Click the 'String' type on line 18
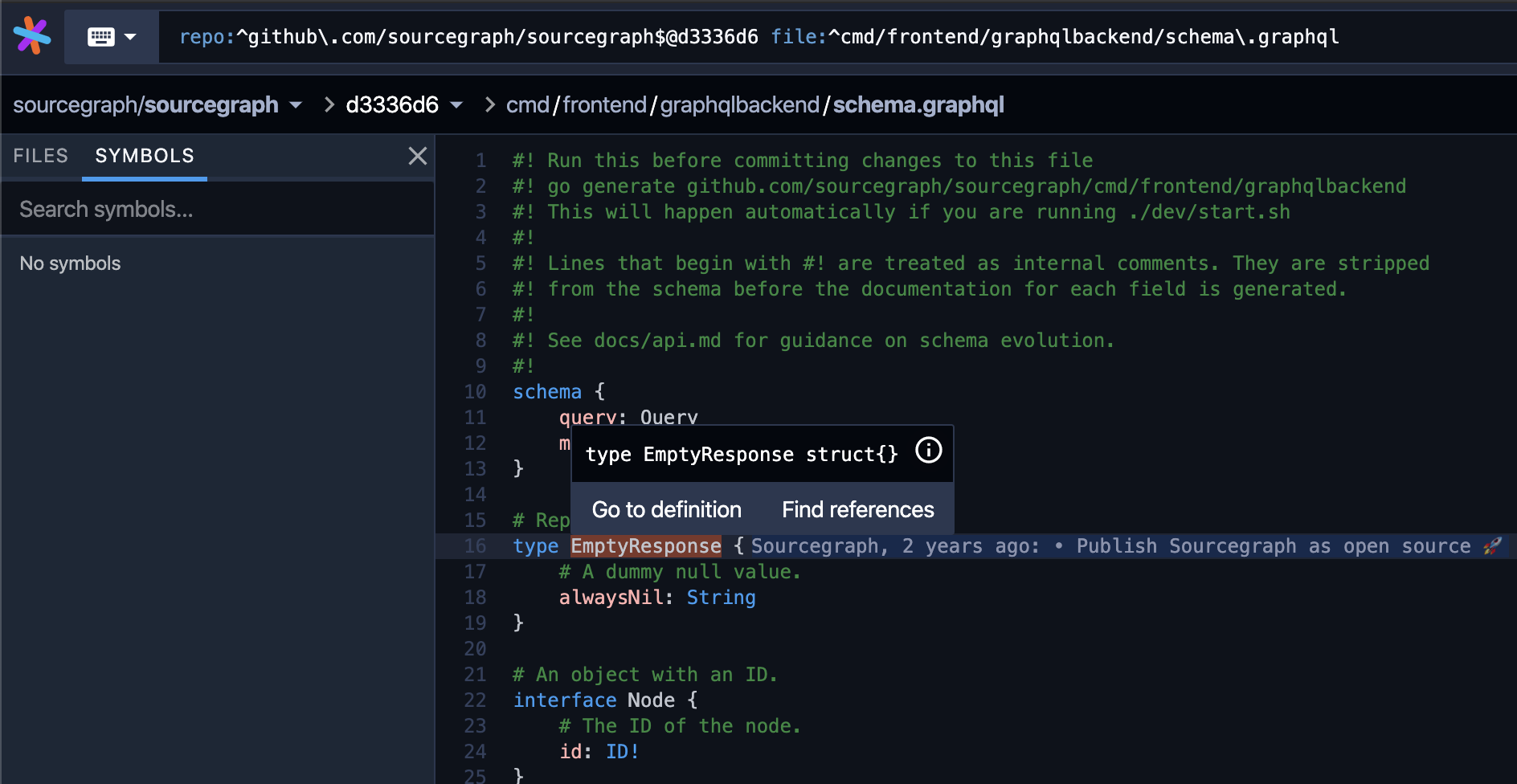The height and width of the screenshot is (784, 1517). (x=721, y=598)
